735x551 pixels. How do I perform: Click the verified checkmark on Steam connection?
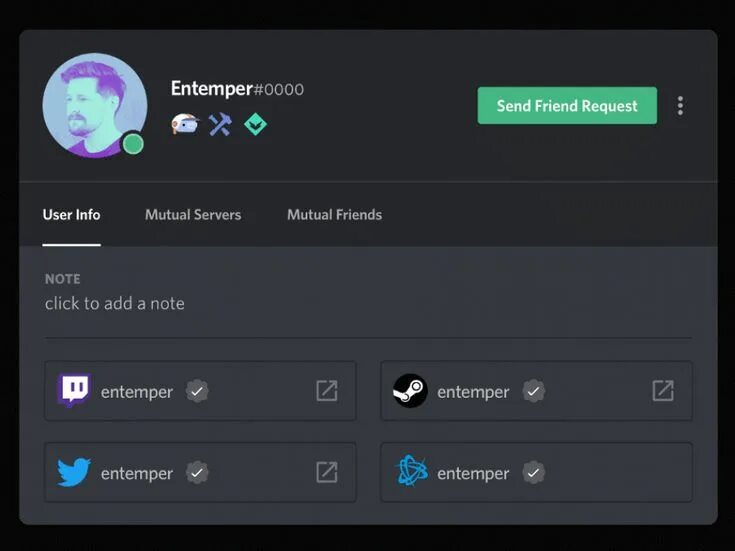(533, 391)
